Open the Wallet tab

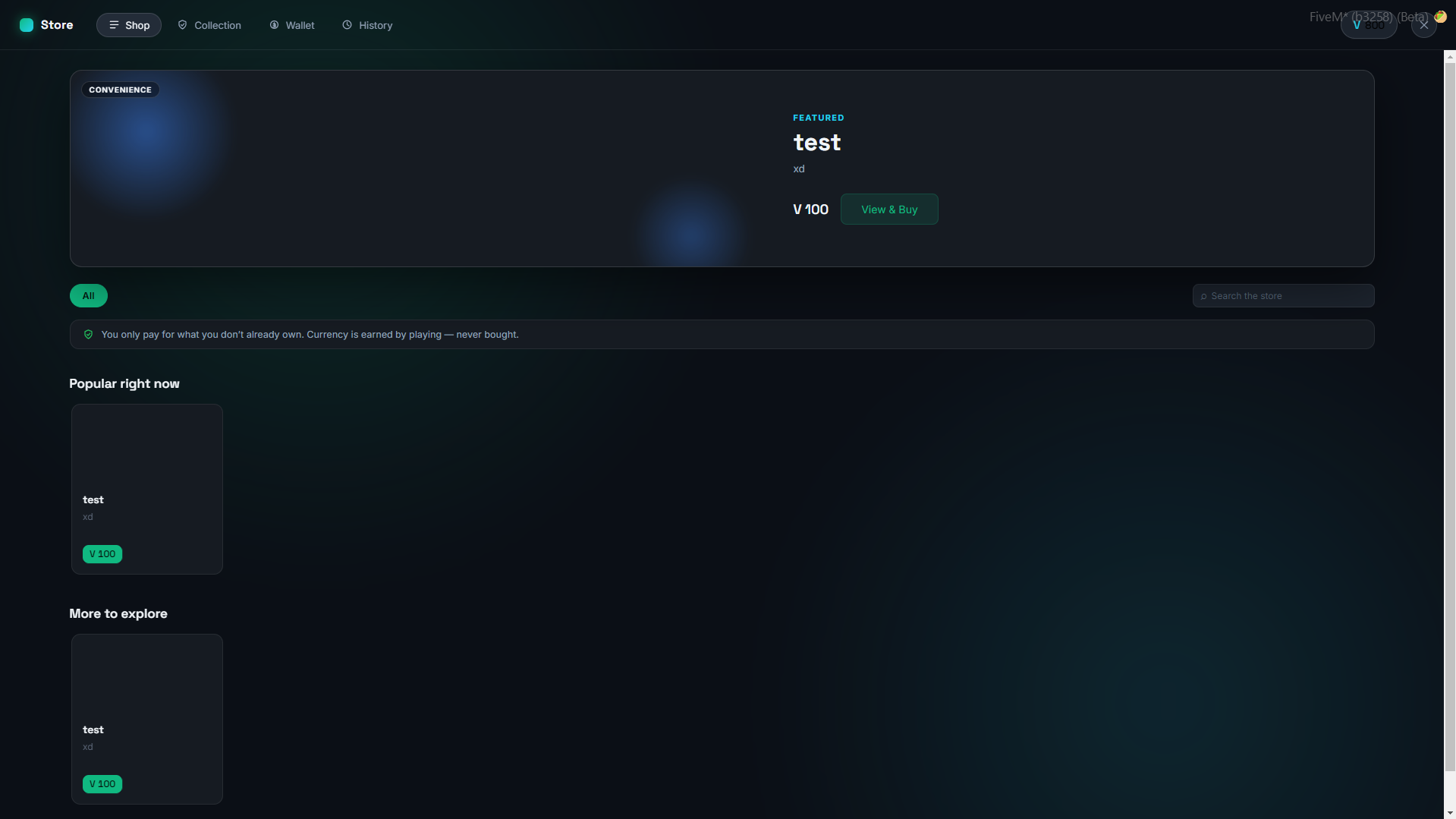292,25
